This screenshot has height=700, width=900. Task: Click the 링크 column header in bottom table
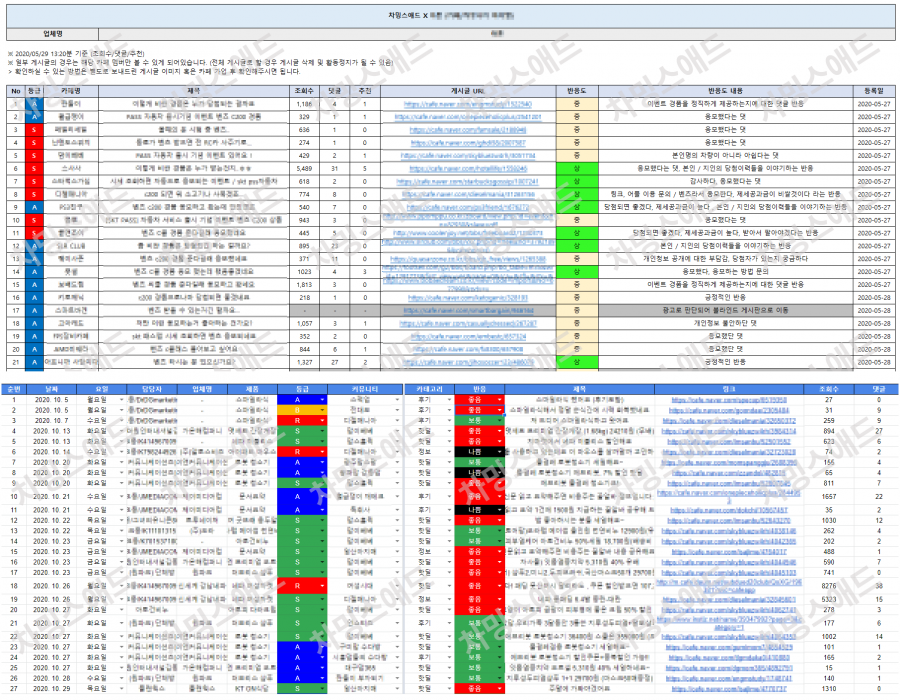point(729,389)
